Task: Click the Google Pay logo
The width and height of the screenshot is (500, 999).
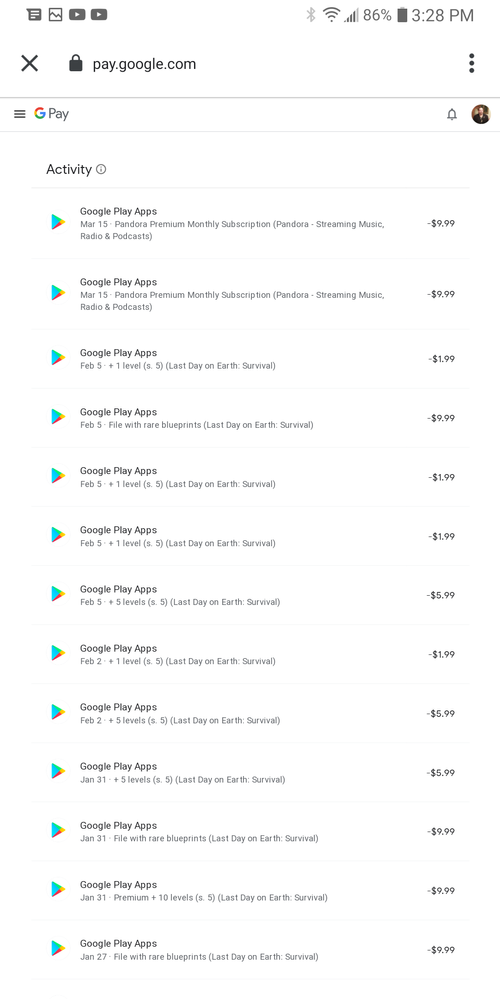Action: [x=52, y=114]
